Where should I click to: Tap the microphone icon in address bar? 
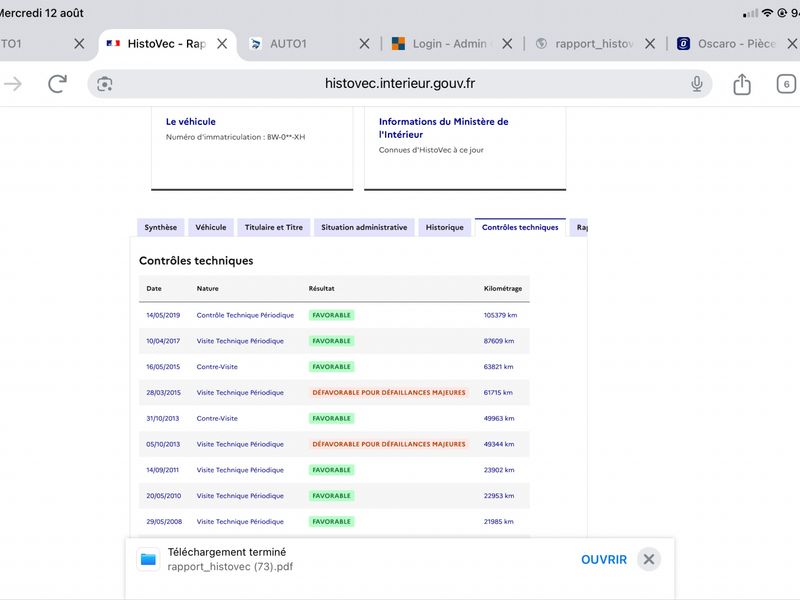pyautogui.click(x=696, y=84)
